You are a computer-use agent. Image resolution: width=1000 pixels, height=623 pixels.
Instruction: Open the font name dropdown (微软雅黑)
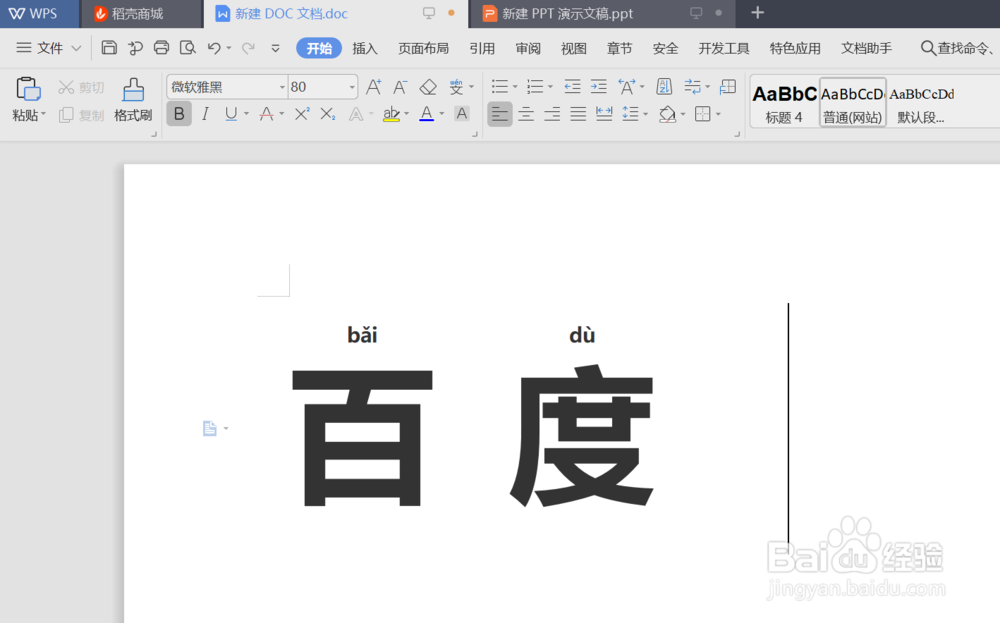[282, 87]
